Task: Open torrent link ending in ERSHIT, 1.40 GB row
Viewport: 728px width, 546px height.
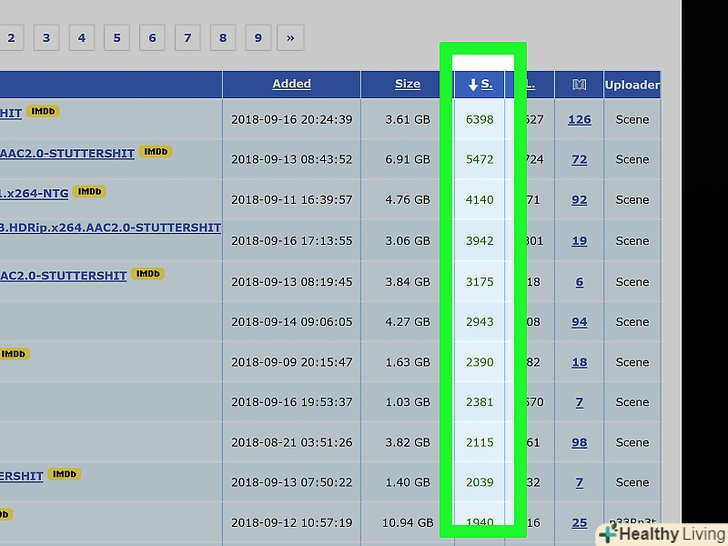Action: tap(21, 476)
